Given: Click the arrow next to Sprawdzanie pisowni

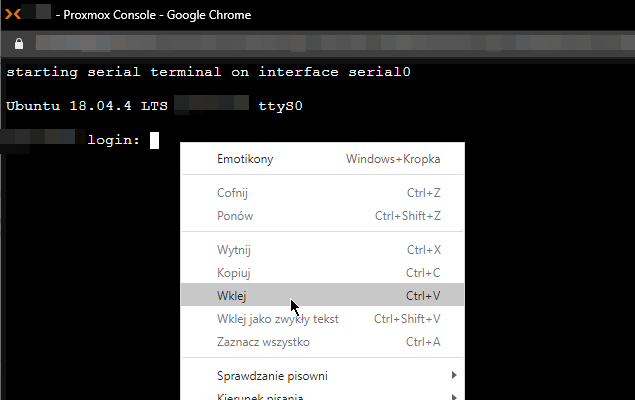Looking at the screenshot, I should point(454,376).
